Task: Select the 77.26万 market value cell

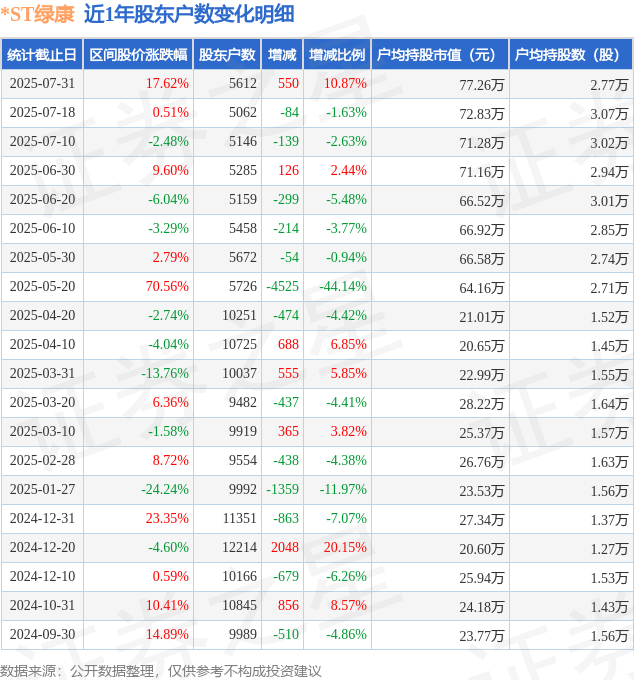Action: click(440, 84)
